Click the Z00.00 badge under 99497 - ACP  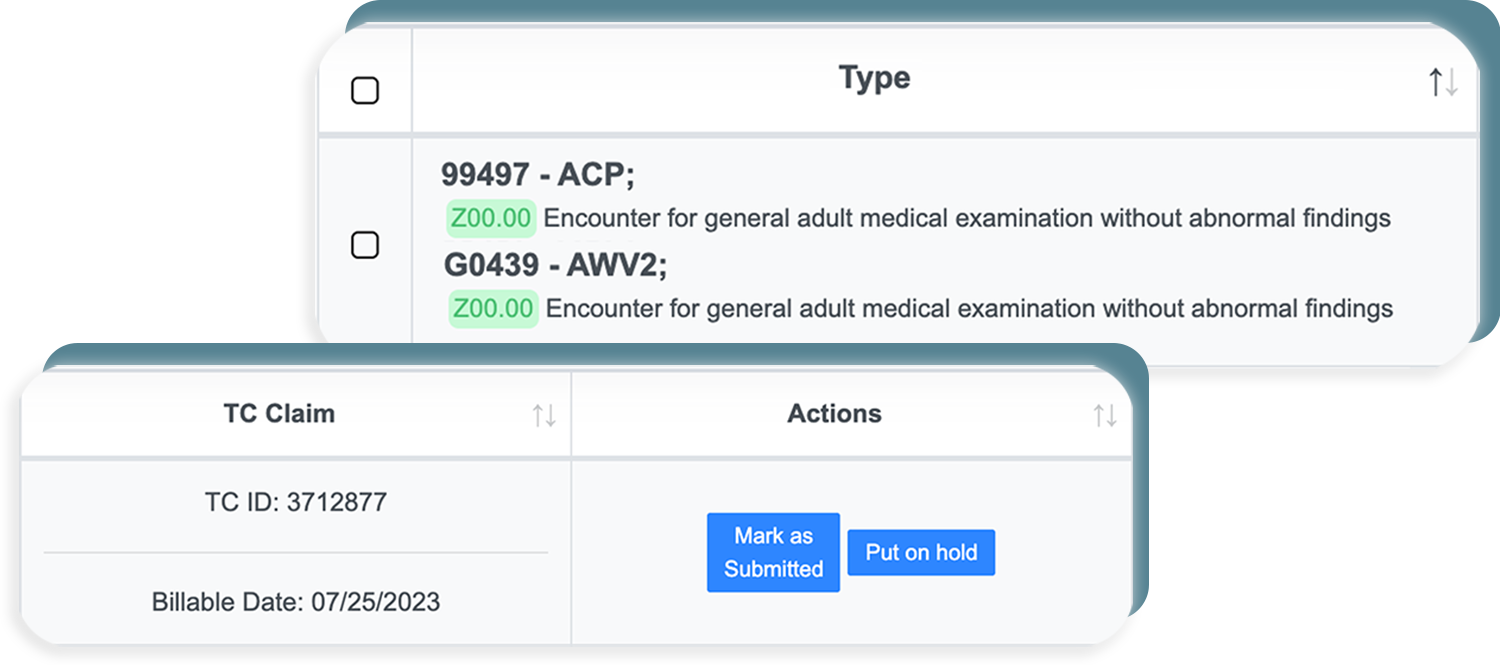coord(491,218)
